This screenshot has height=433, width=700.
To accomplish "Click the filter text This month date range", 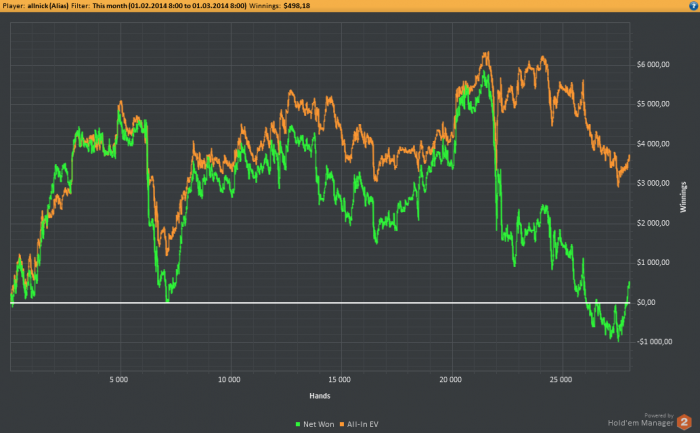I will click(169, 6).
